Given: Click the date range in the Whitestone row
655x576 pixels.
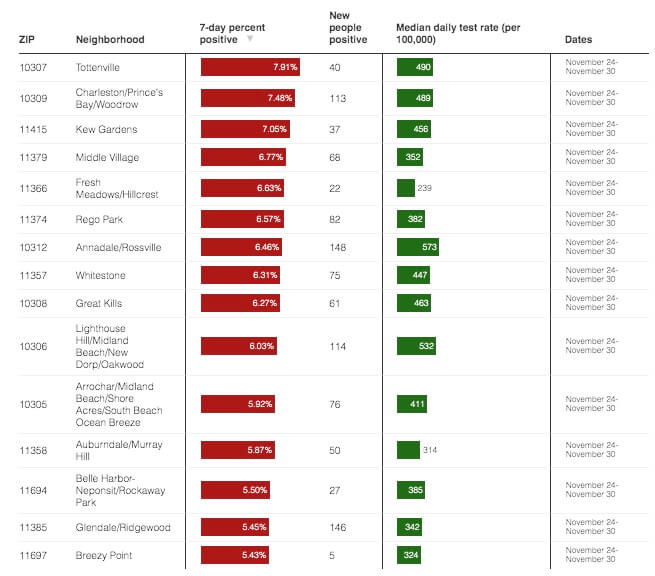Looking at the screenshot, I should click(x=591, y=275).
